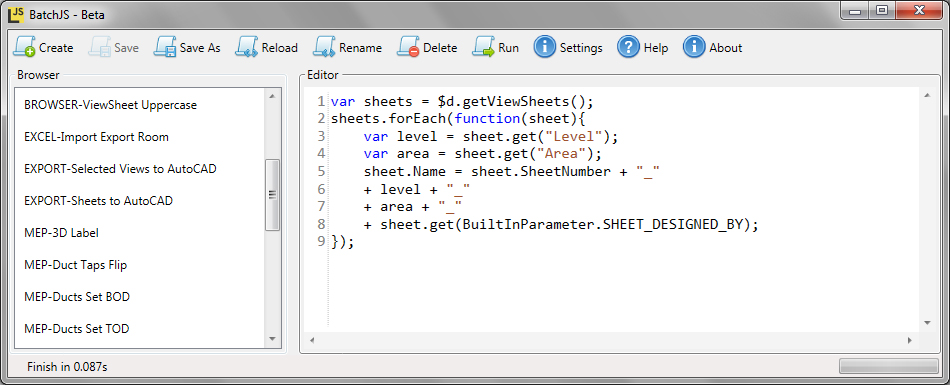
Task: Click the Browser list scroll-up arrow
Action: (272, 96)
